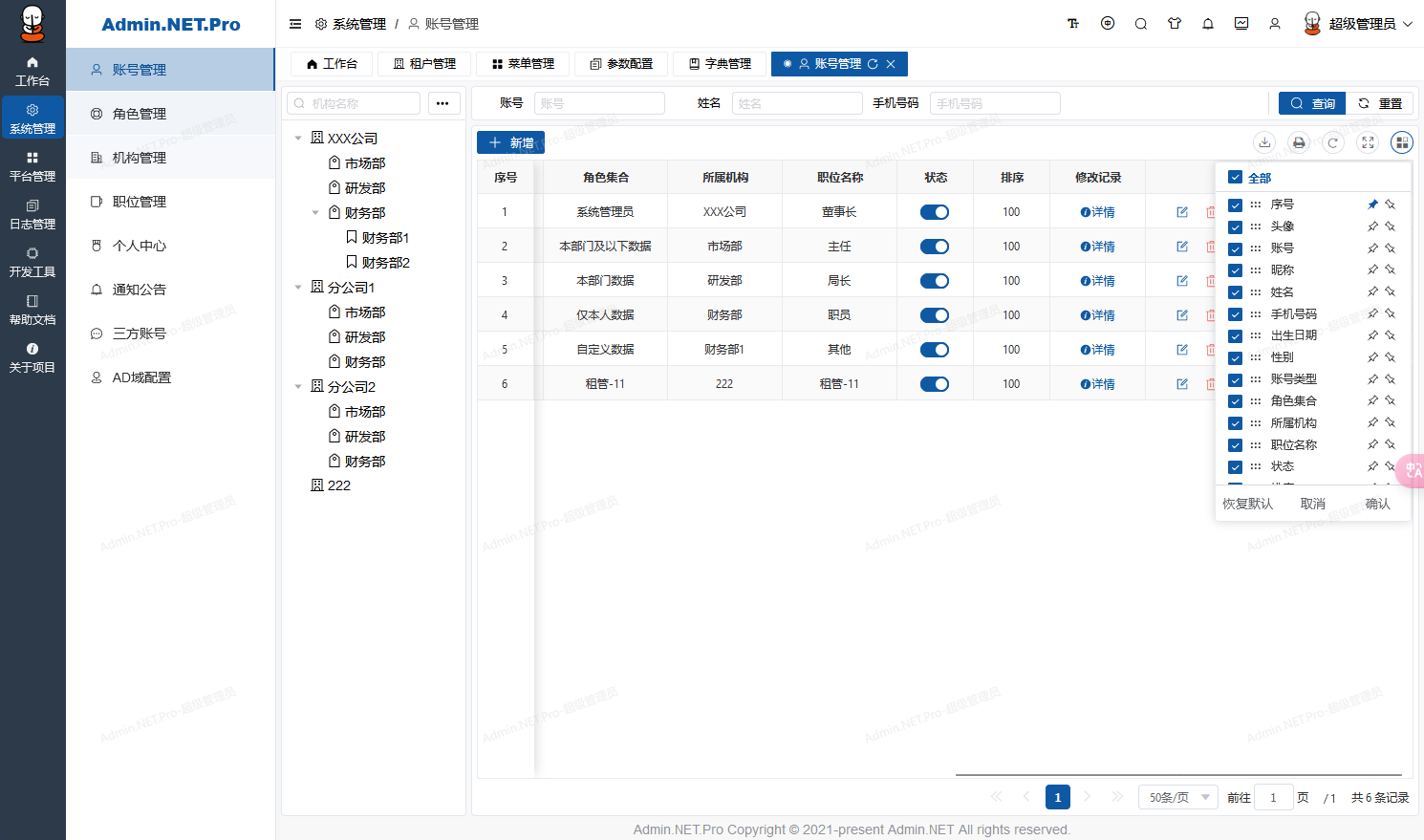Collapse the 分公司1 tree node
1424x840 pixels.
298,288
